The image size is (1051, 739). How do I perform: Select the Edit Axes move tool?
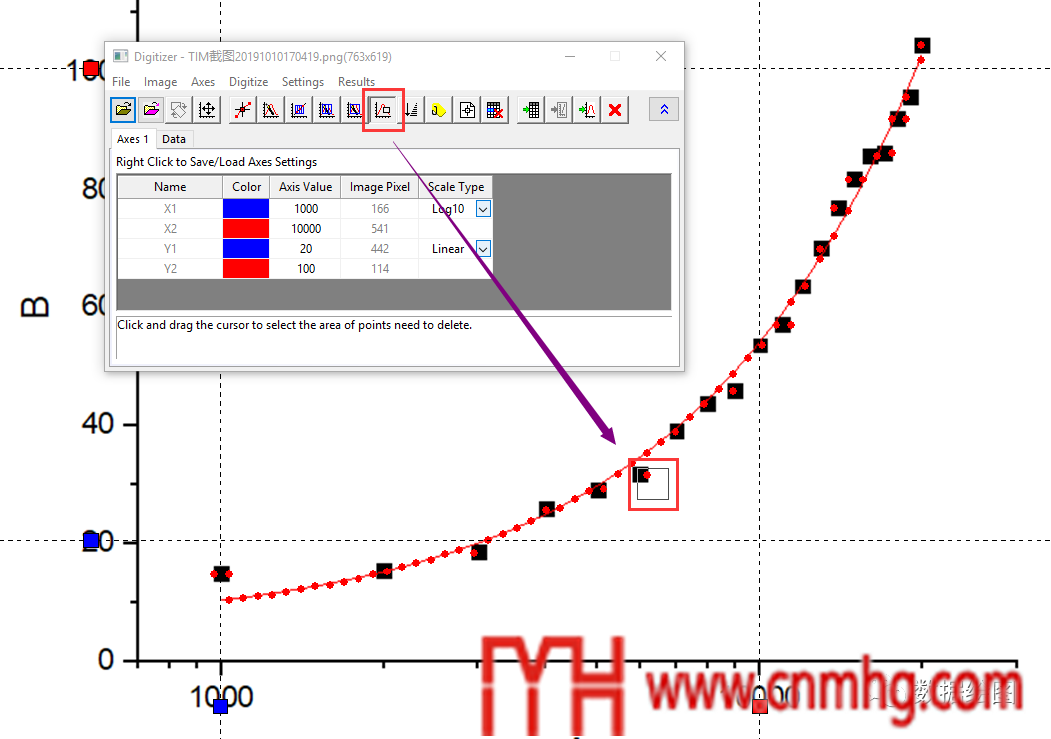click(207, 110)
